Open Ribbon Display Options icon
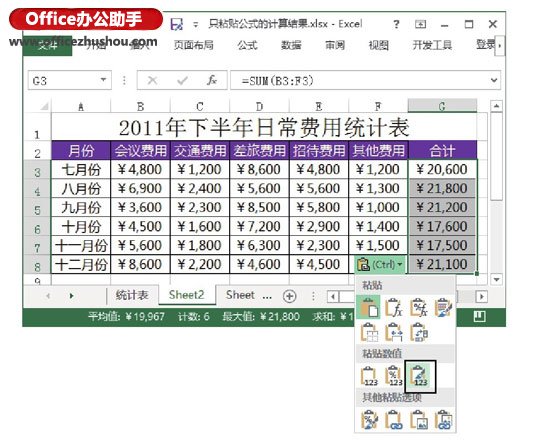 click(420, 24)
